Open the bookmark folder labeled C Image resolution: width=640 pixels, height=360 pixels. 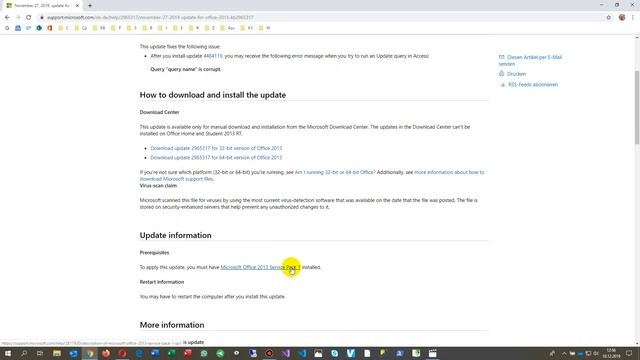(63, 28)
